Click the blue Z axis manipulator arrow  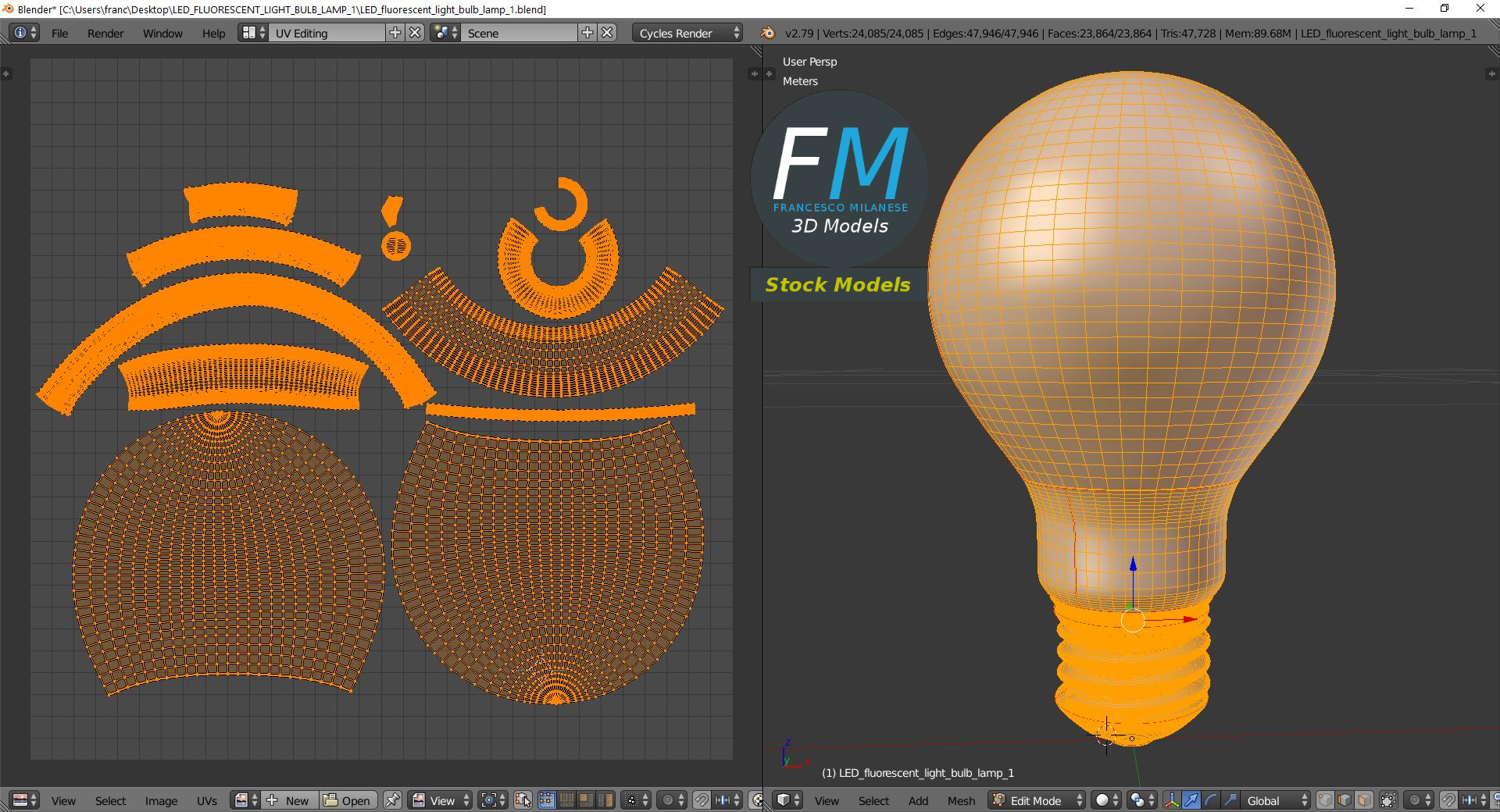tap(1133, 563)
